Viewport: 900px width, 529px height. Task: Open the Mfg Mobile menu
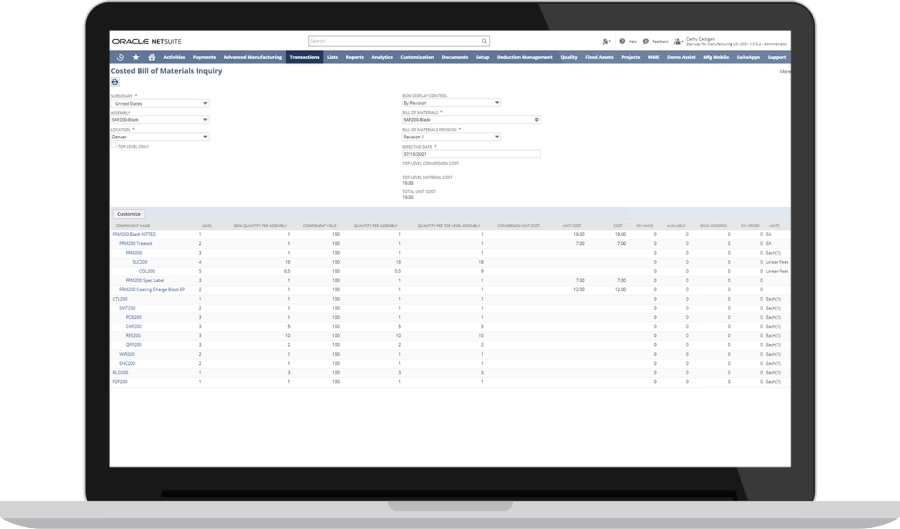(716, 57)
